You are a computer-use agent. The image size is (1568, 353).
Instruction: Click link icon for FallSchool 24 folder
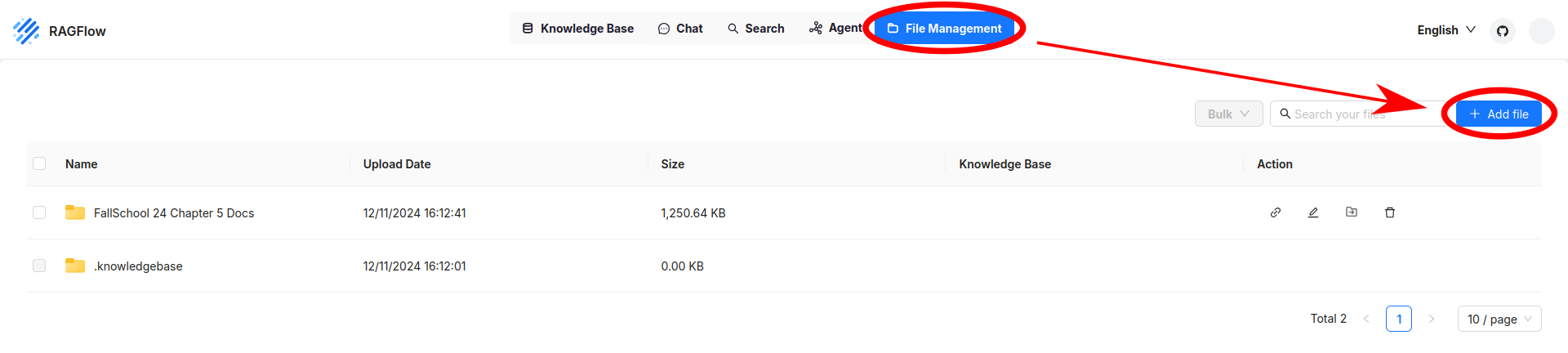click(1275, 212)
